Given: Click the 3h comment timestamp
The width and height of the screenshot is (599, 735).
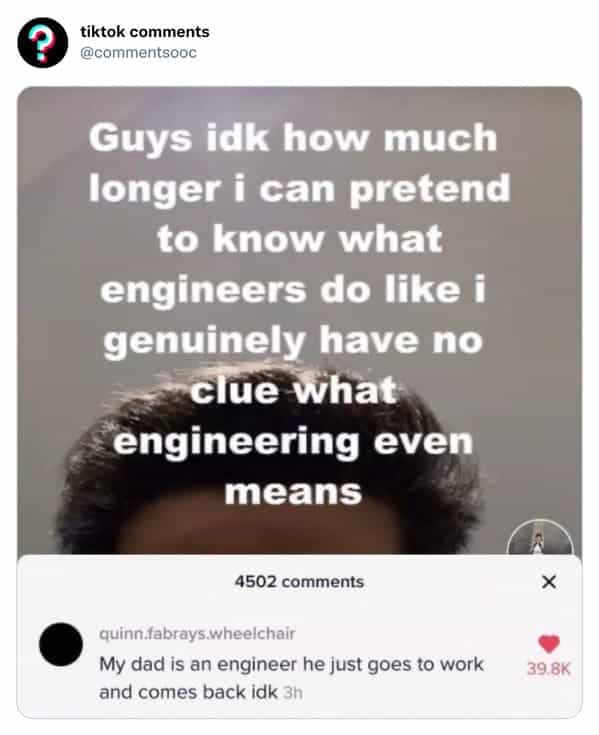Looking at the screenshot, I should coord(293,693).
